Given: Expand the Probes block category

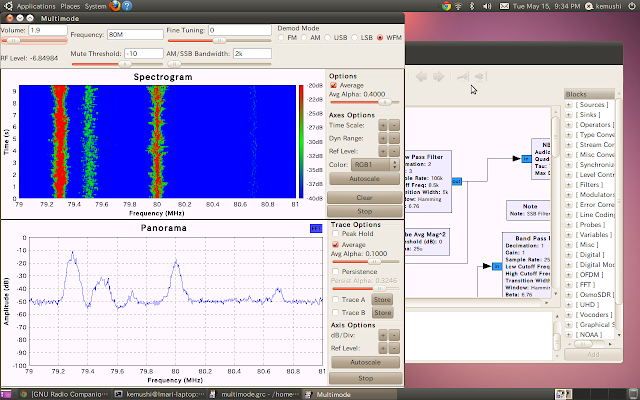Looking at the screenshot, I should 569,225.
